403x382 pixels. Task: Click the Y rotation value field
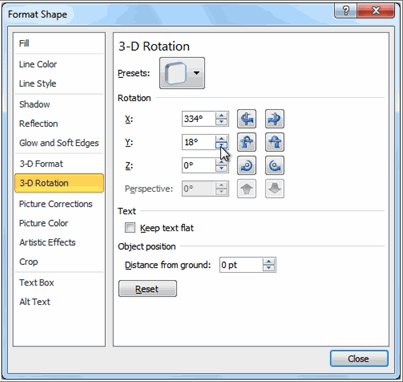coord(199,142)
